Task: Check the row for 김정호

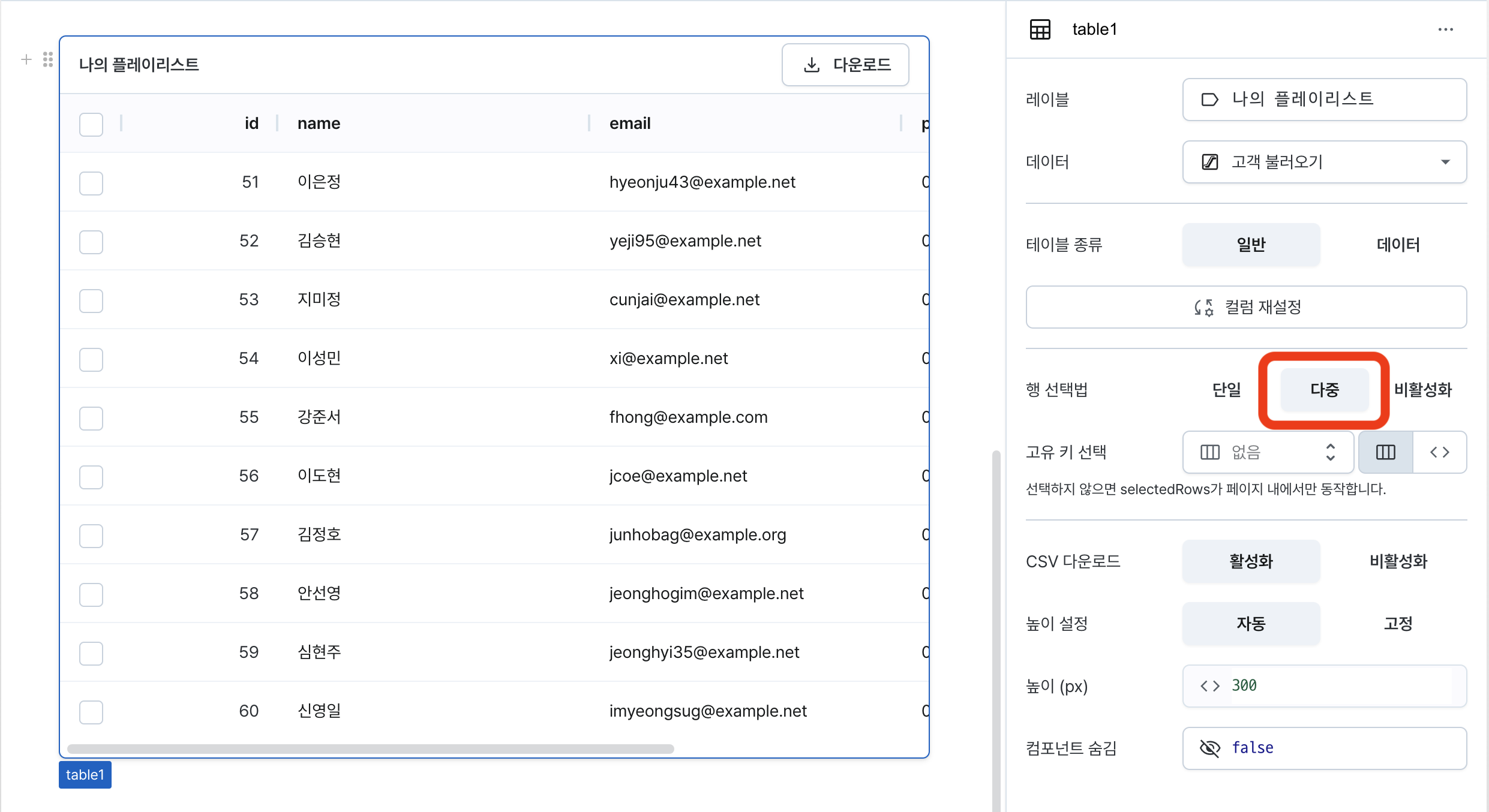Action: (x=91, y=536)
